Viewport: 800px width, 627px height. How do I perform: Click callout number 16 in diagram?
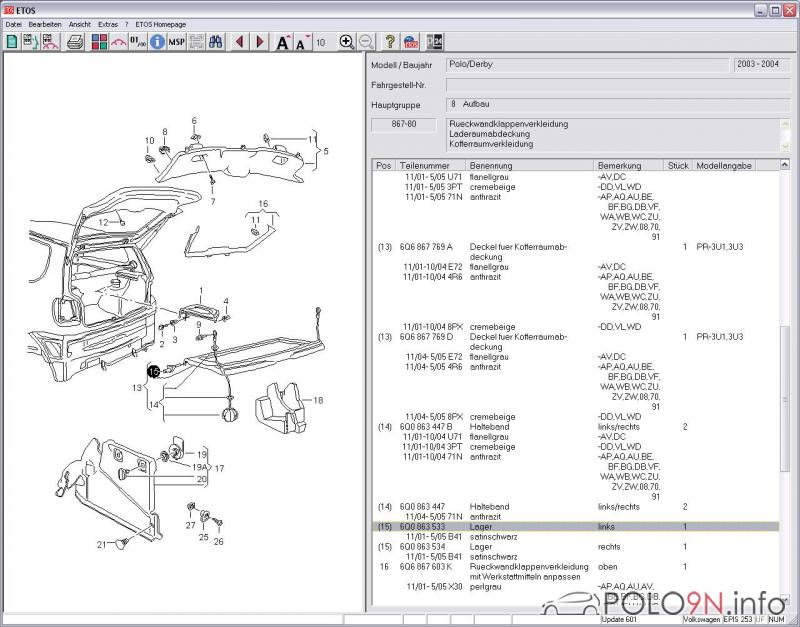tap(263, 204)
